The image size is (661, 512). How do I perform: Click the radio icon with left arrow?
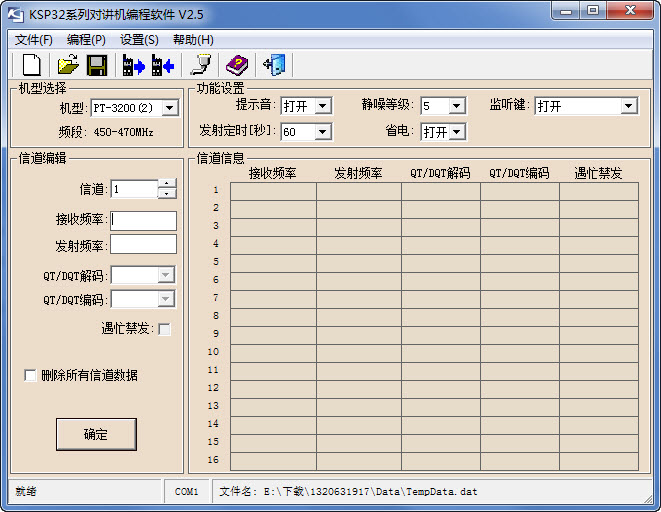[163, 66]
